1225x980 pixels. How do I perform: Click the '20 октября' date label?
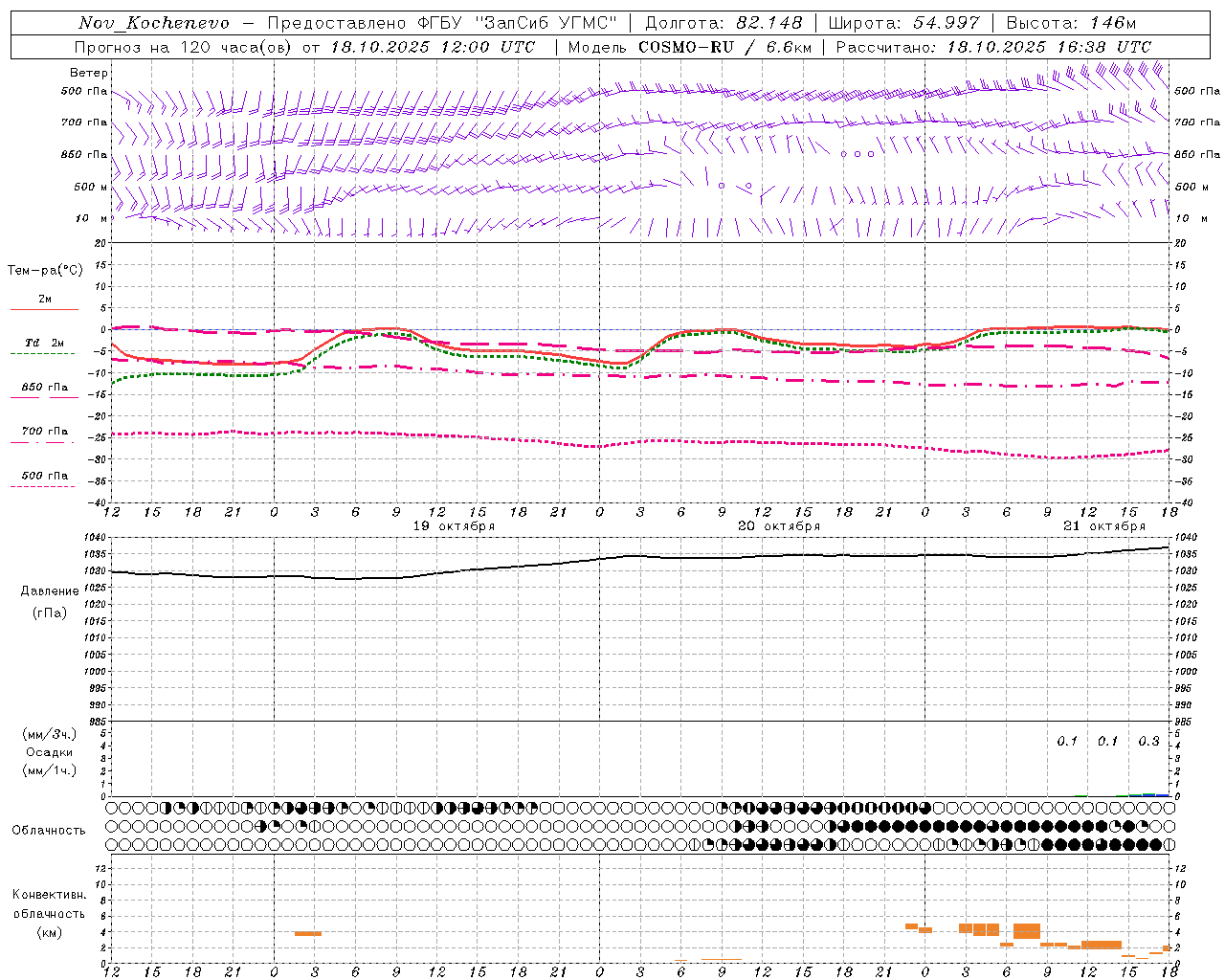(x=779, y=526)
